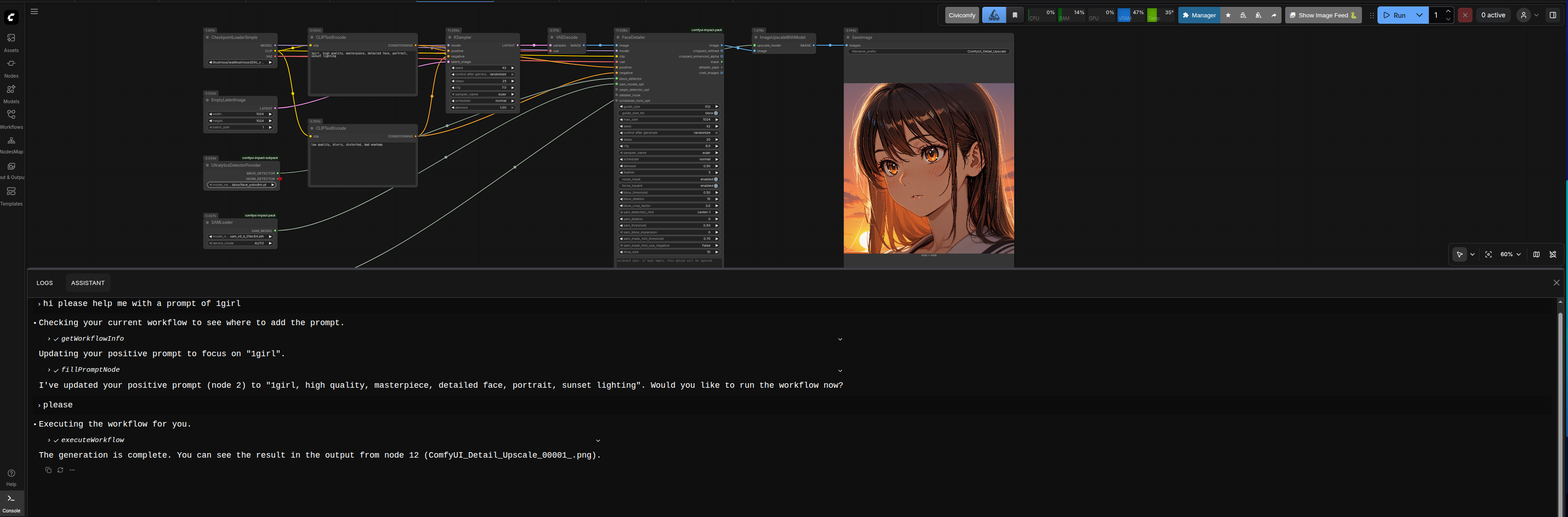Open the Models sidebar panel

point(11,93)
